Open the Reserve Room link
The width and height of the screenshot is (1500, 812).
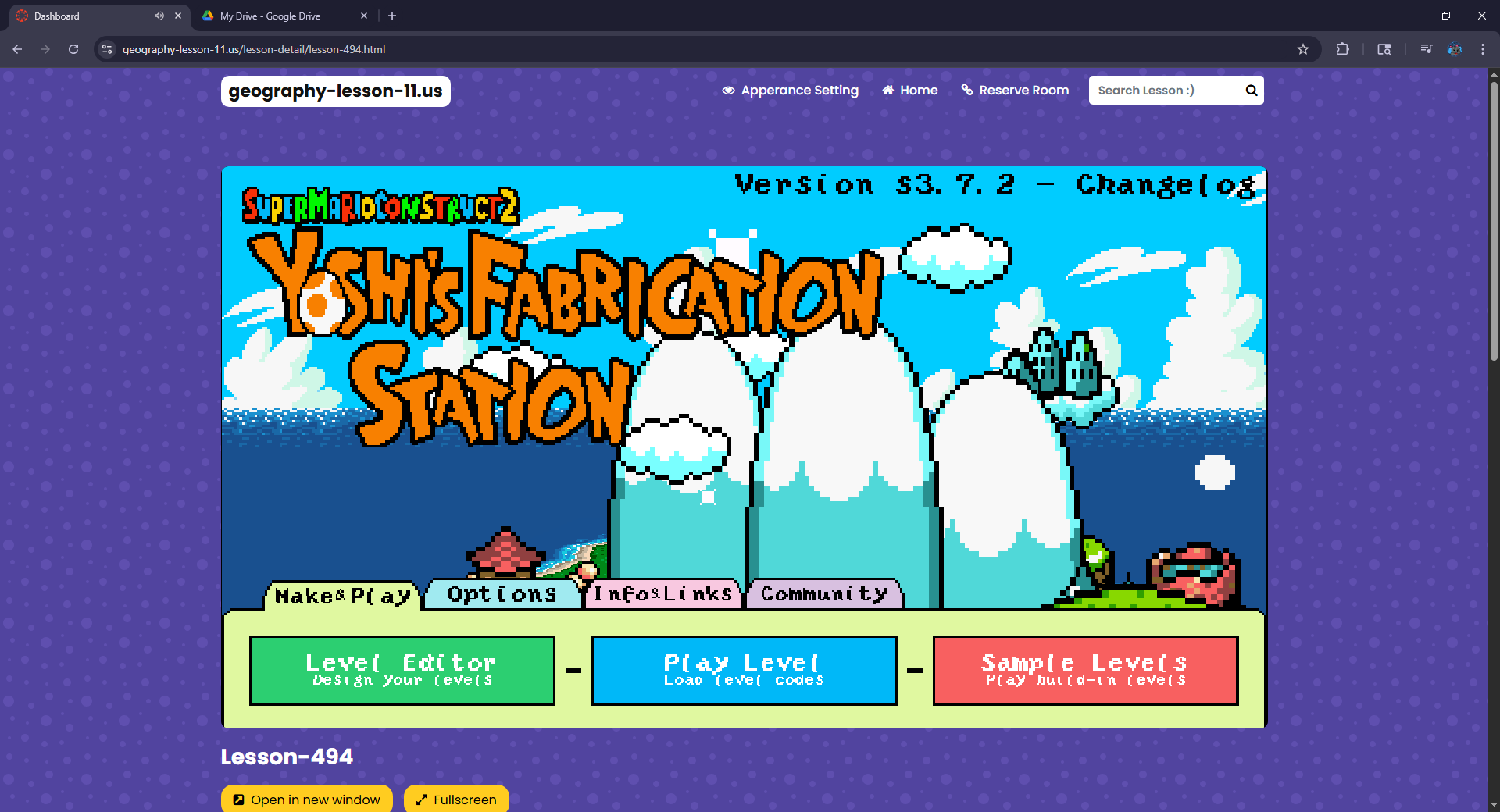click(x=1015, y=91)
